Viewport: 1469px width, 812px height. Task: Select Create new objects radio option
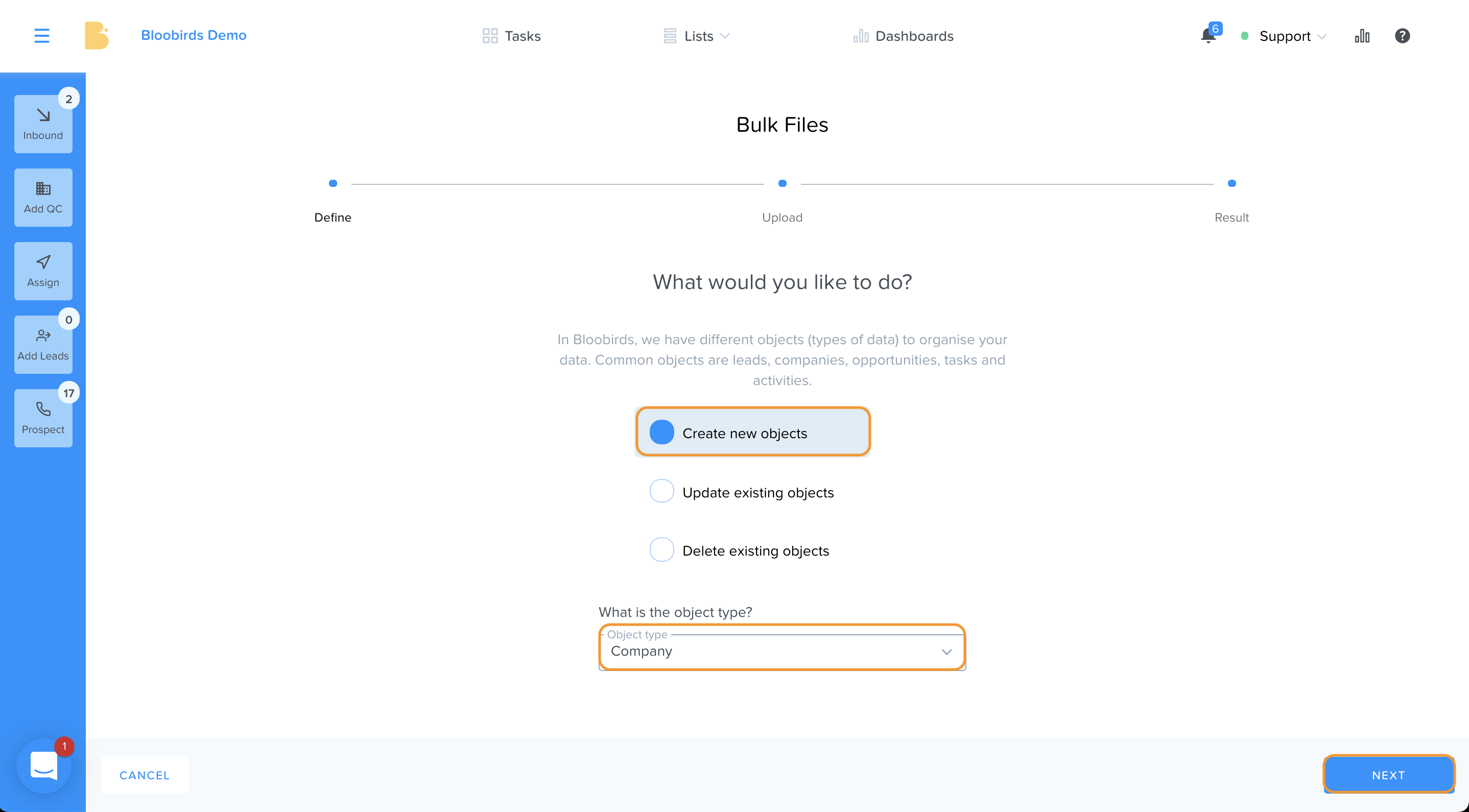[753, 432]
